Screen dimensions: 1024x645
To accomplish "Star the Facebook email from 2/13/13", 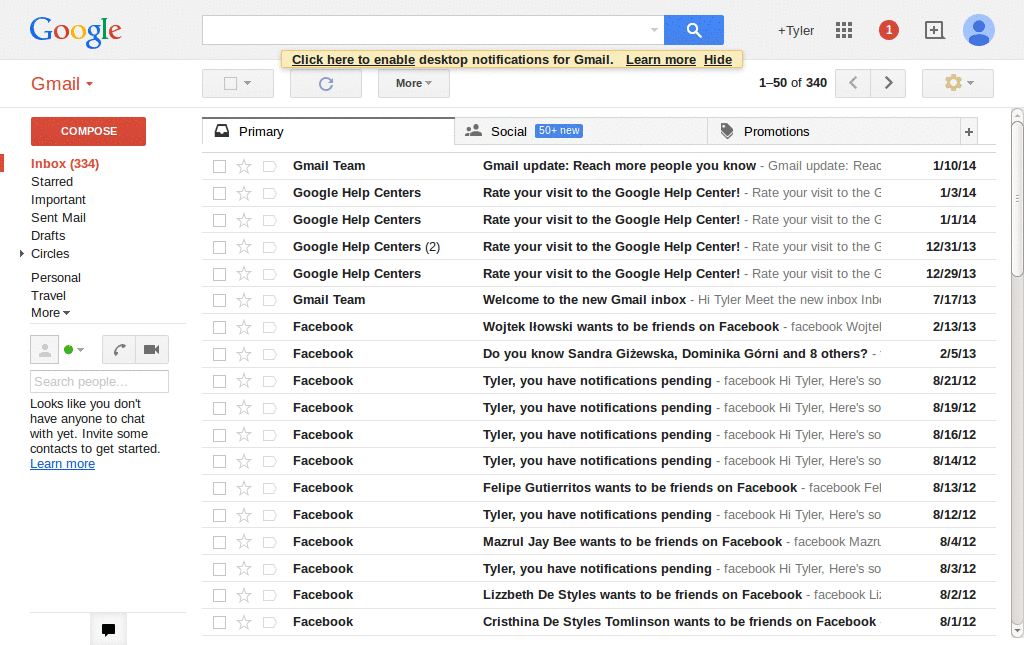I will pos(244,326).
